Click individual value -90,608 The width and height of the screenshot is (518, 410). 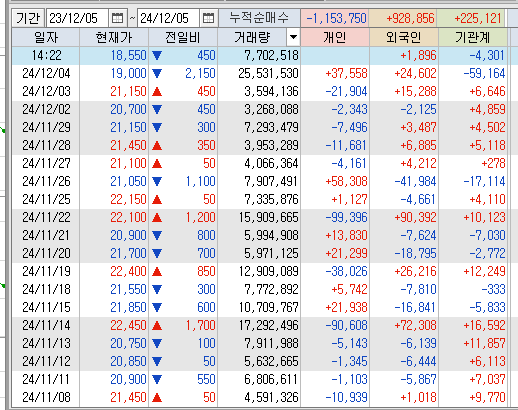pos(346,325)
